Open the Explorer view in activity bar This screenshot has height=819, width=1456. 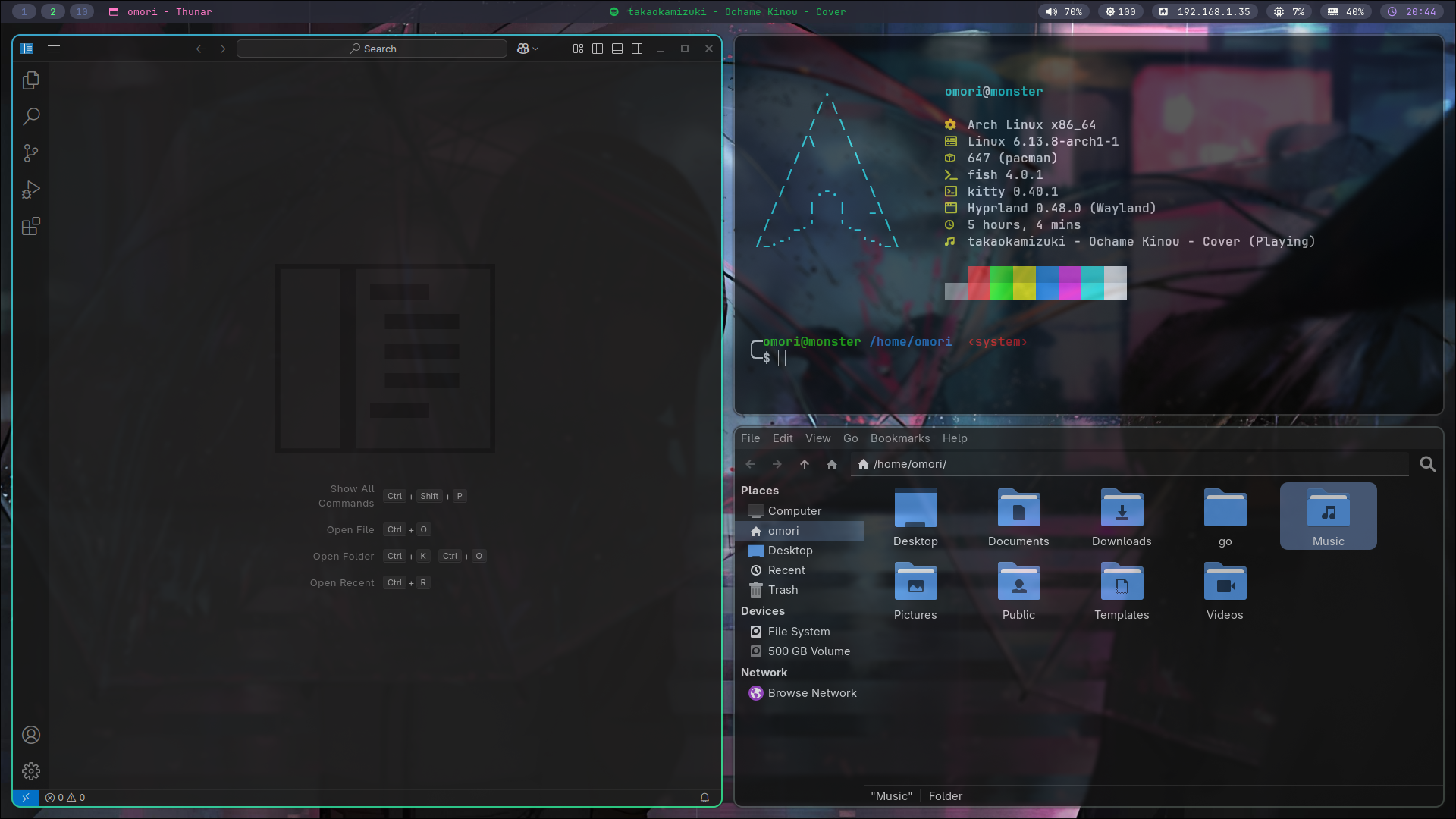[31, 80]
